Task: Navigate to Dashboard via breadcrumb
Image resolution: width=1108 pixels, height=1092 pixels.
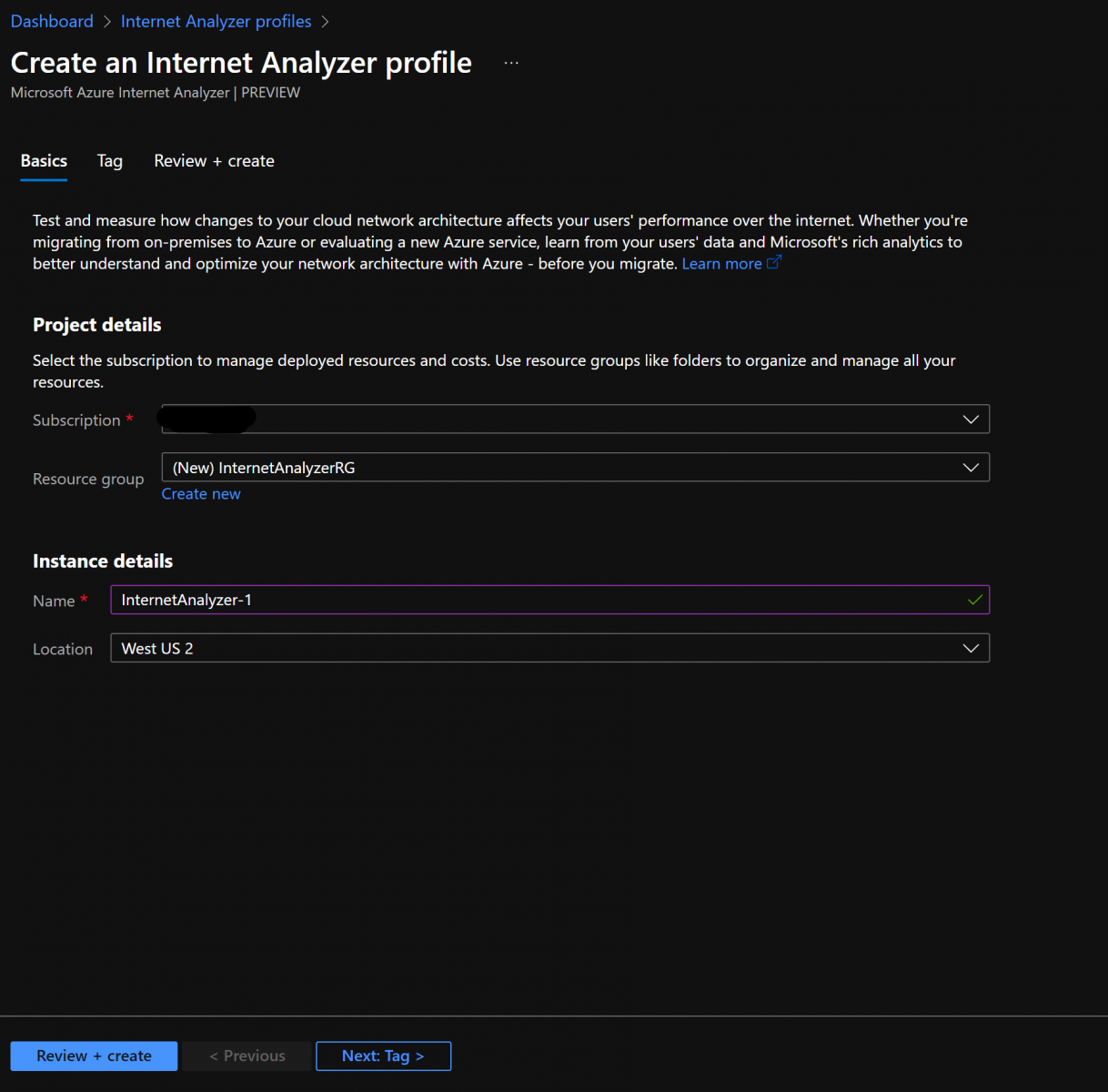Action: tap(52, 22)
